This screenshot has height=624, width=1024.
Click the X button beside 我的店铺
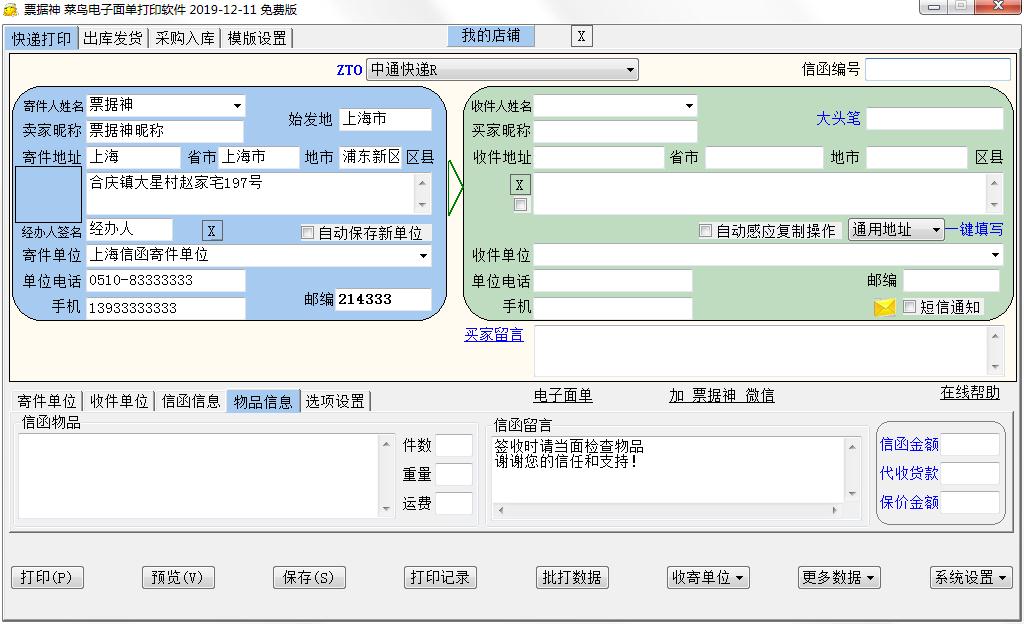point(581,37)
